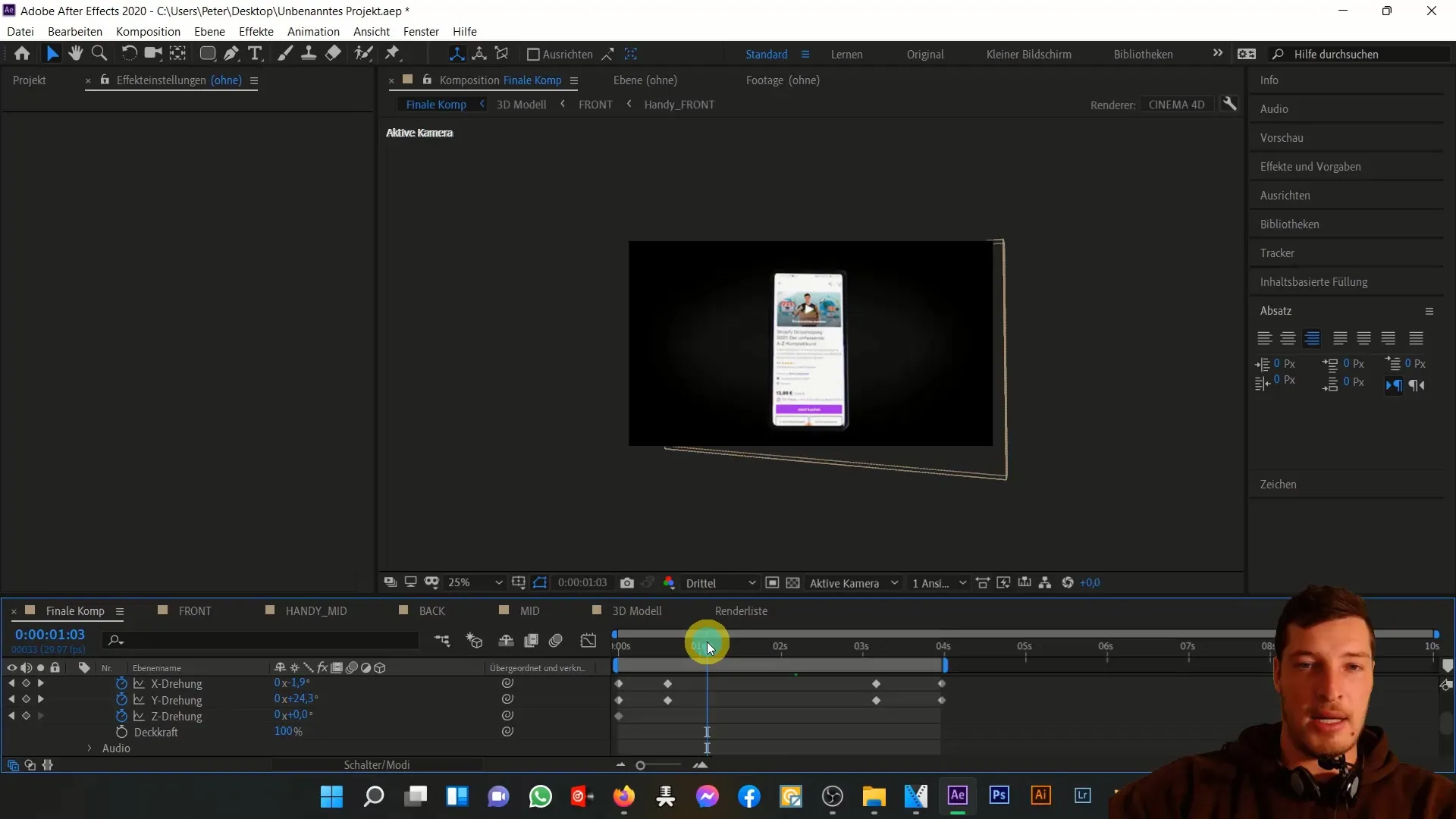Click the 02s mark on the time ruler
This screenshot has width=1456, height=819.
(780, 647)
